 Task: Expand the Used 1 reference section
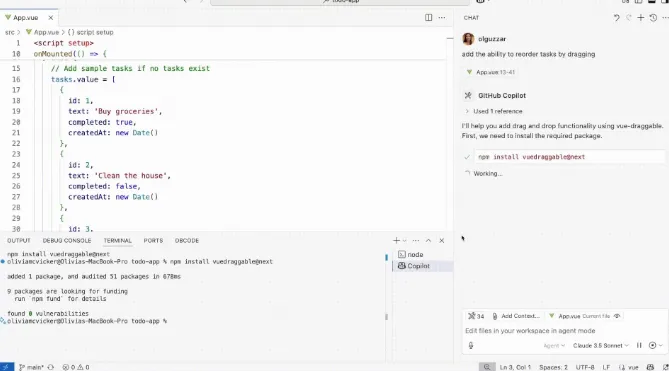[494, 111]
